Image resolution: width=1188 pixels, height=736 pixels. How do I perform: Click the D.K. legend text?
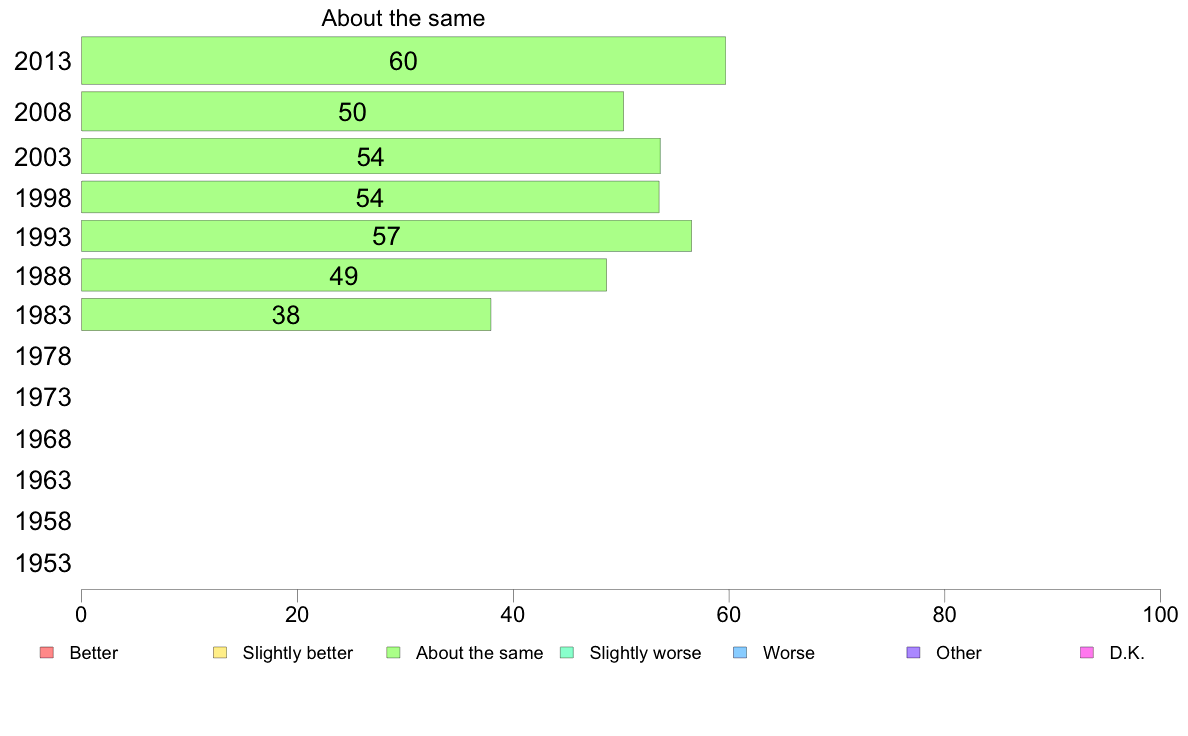1127,653
